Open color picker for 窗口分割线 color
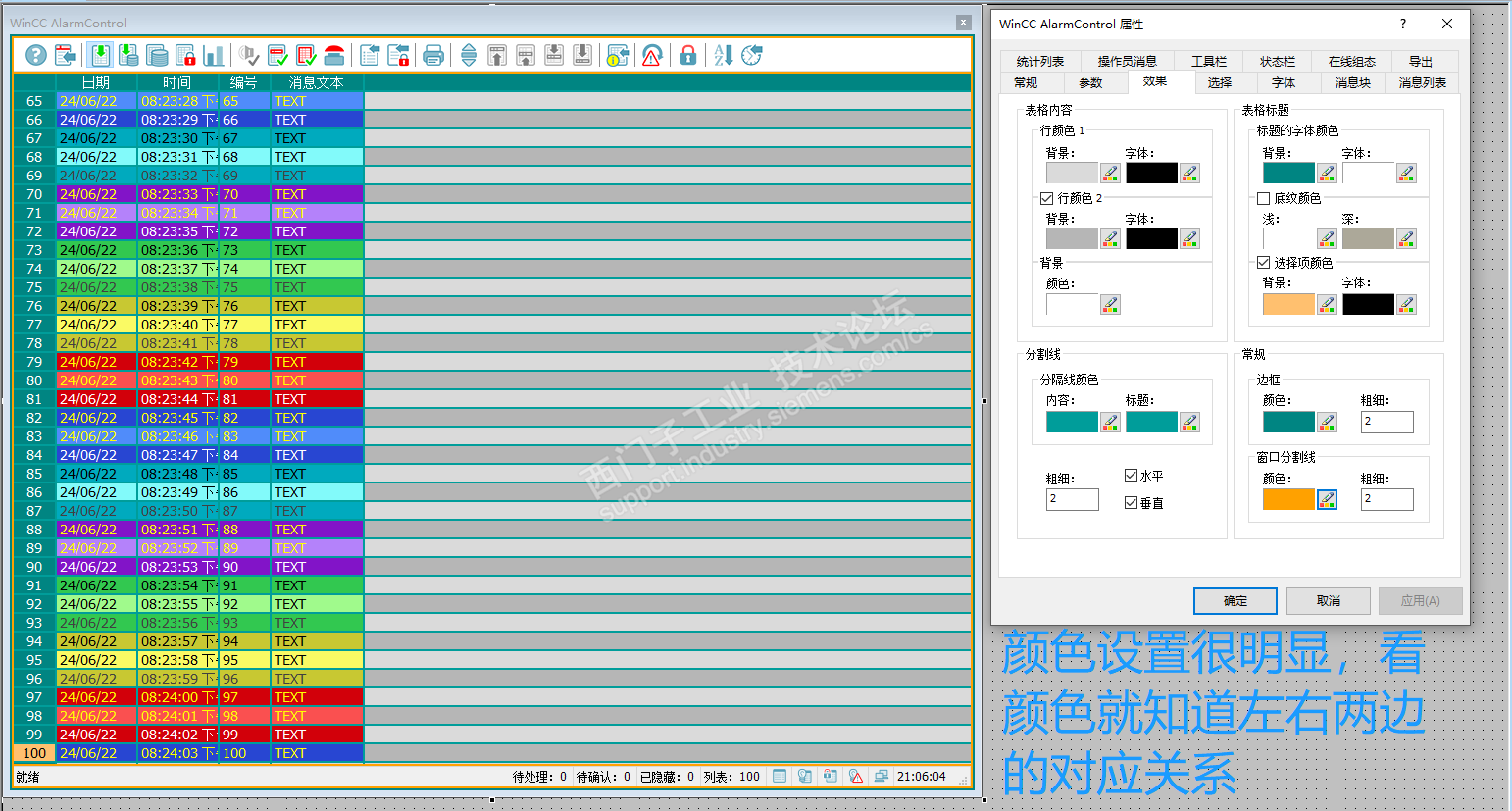 (1327, 499)
